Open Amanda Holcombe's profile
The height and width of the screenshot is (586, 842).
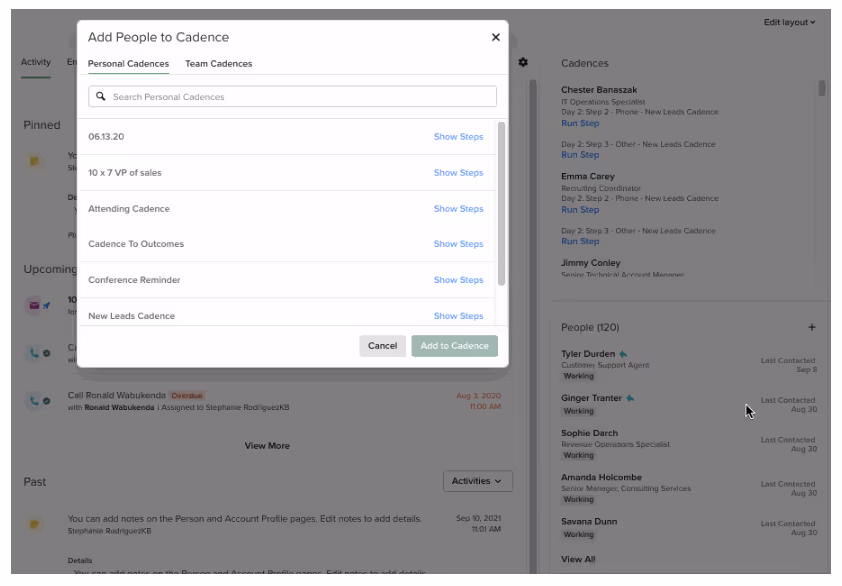[601, 477]
